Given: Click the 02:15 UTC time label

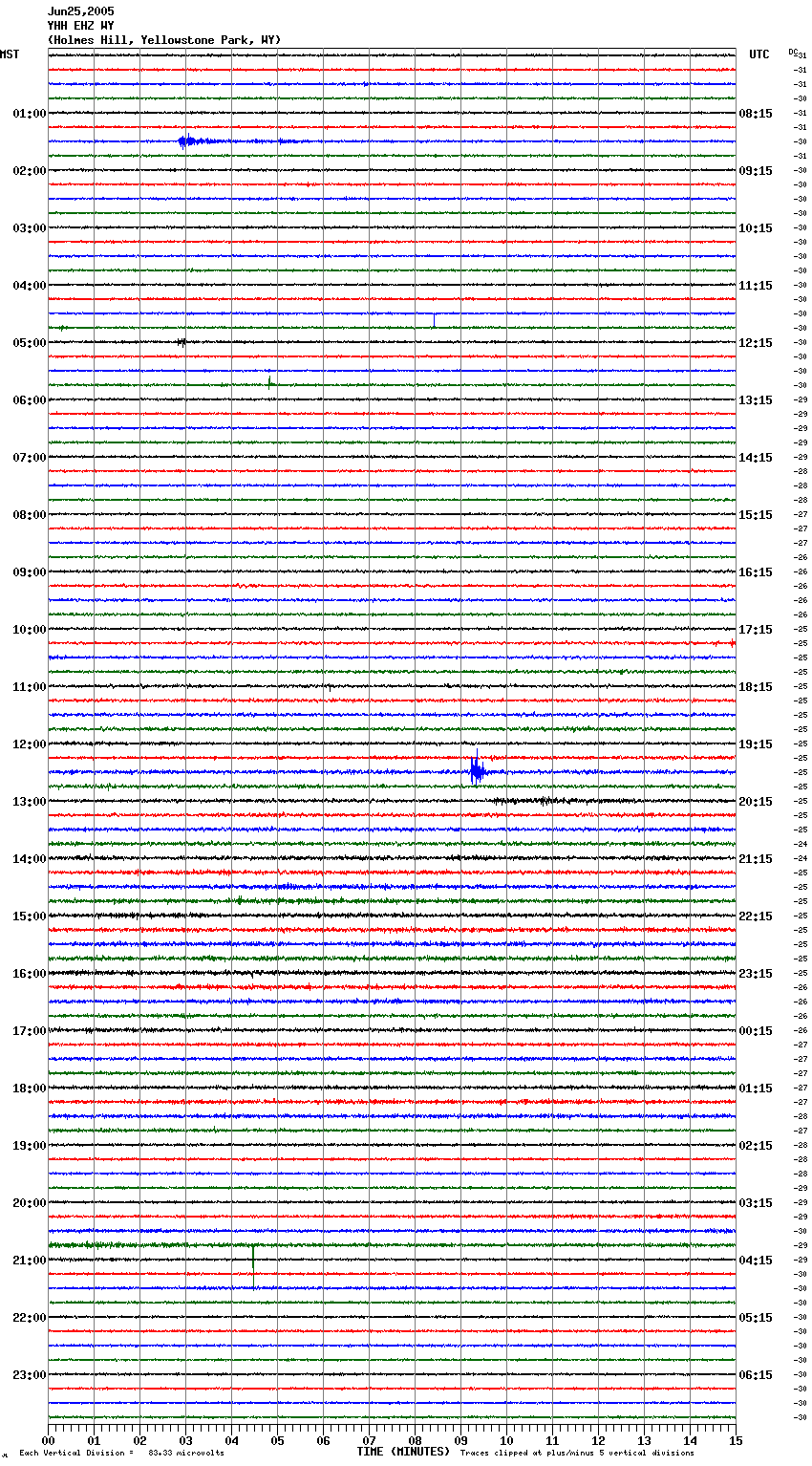Looking at the screenshot, I should 756,1146.
